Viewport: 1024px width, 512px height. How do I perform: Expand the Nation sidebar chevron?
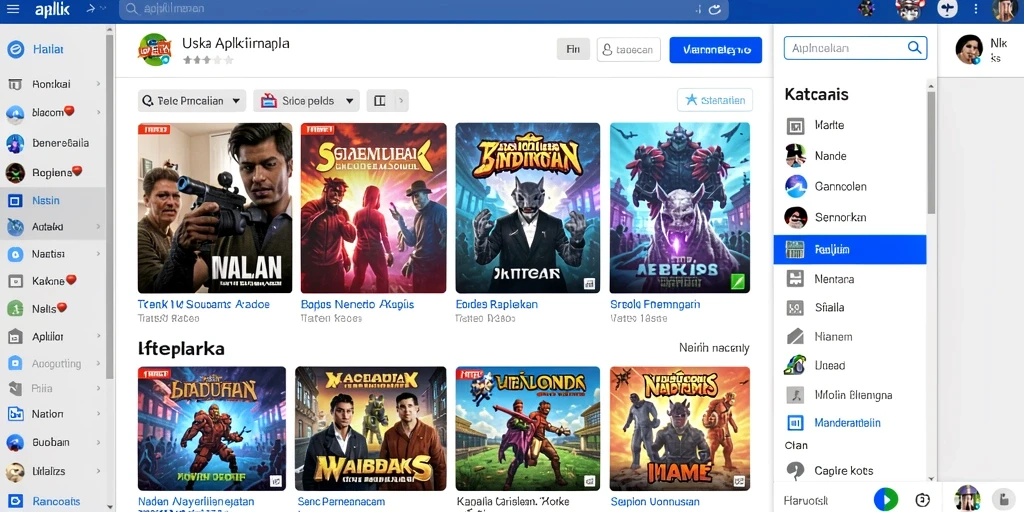coord(99,413)
